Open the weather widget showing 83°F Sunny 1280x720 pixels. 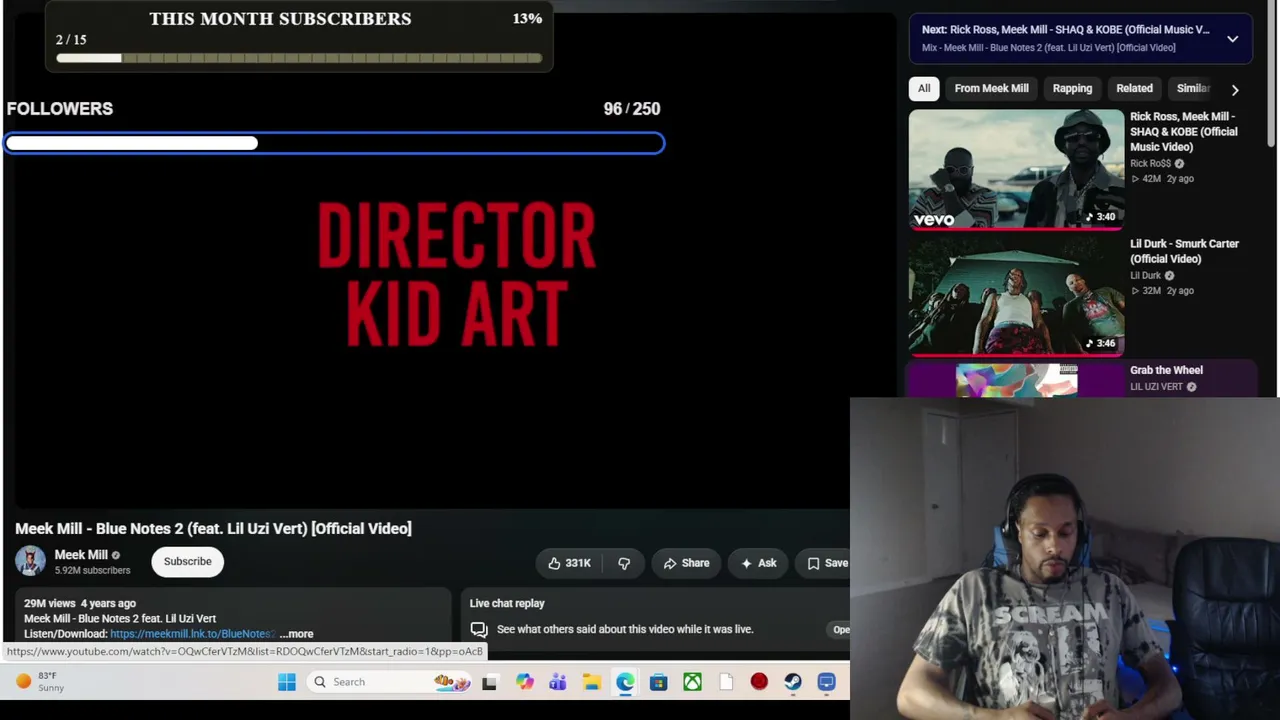tap(40, 682)
